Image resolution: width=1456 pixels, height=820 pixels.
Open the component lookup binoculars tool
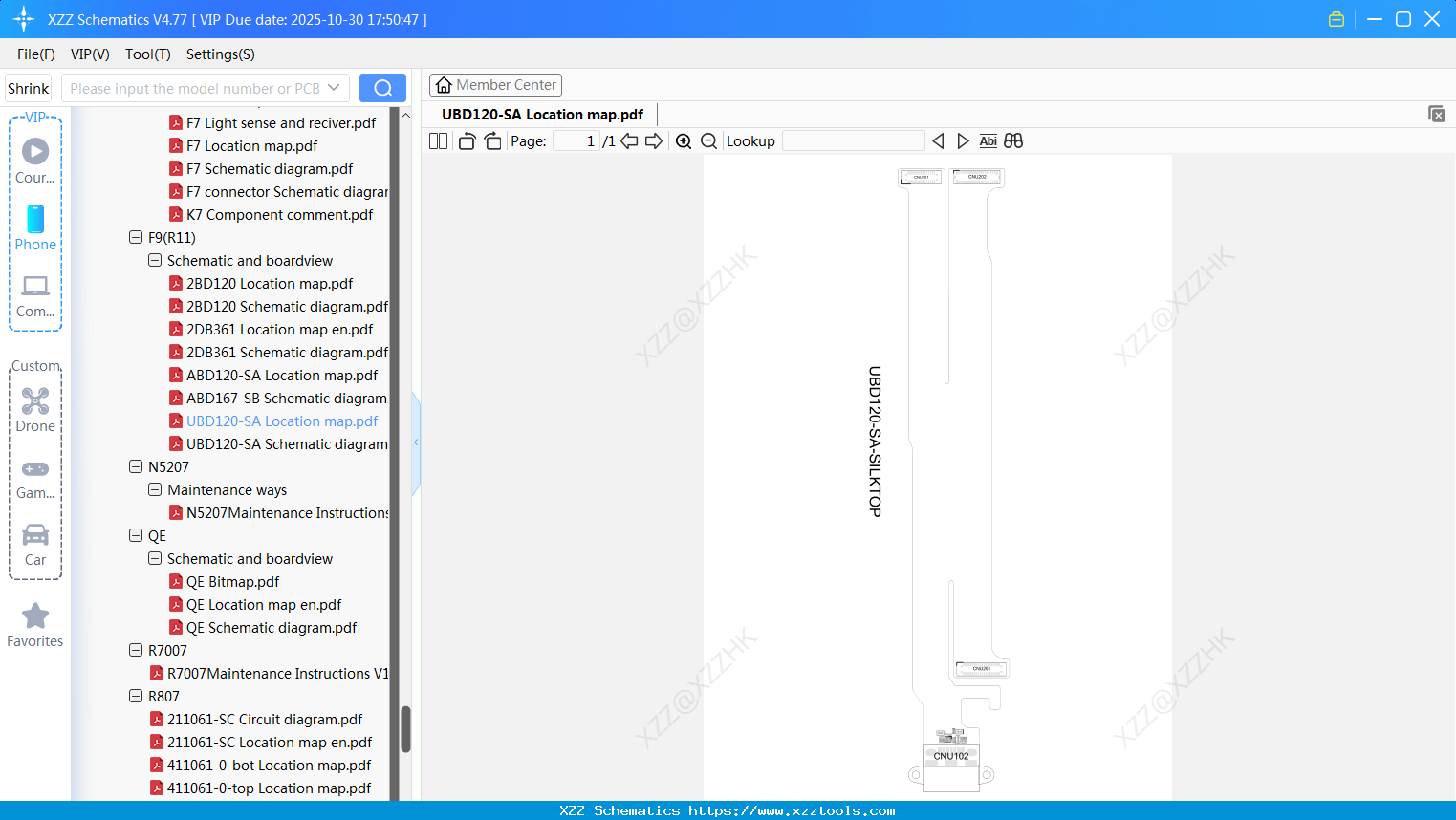click(x=1012, y=140)
